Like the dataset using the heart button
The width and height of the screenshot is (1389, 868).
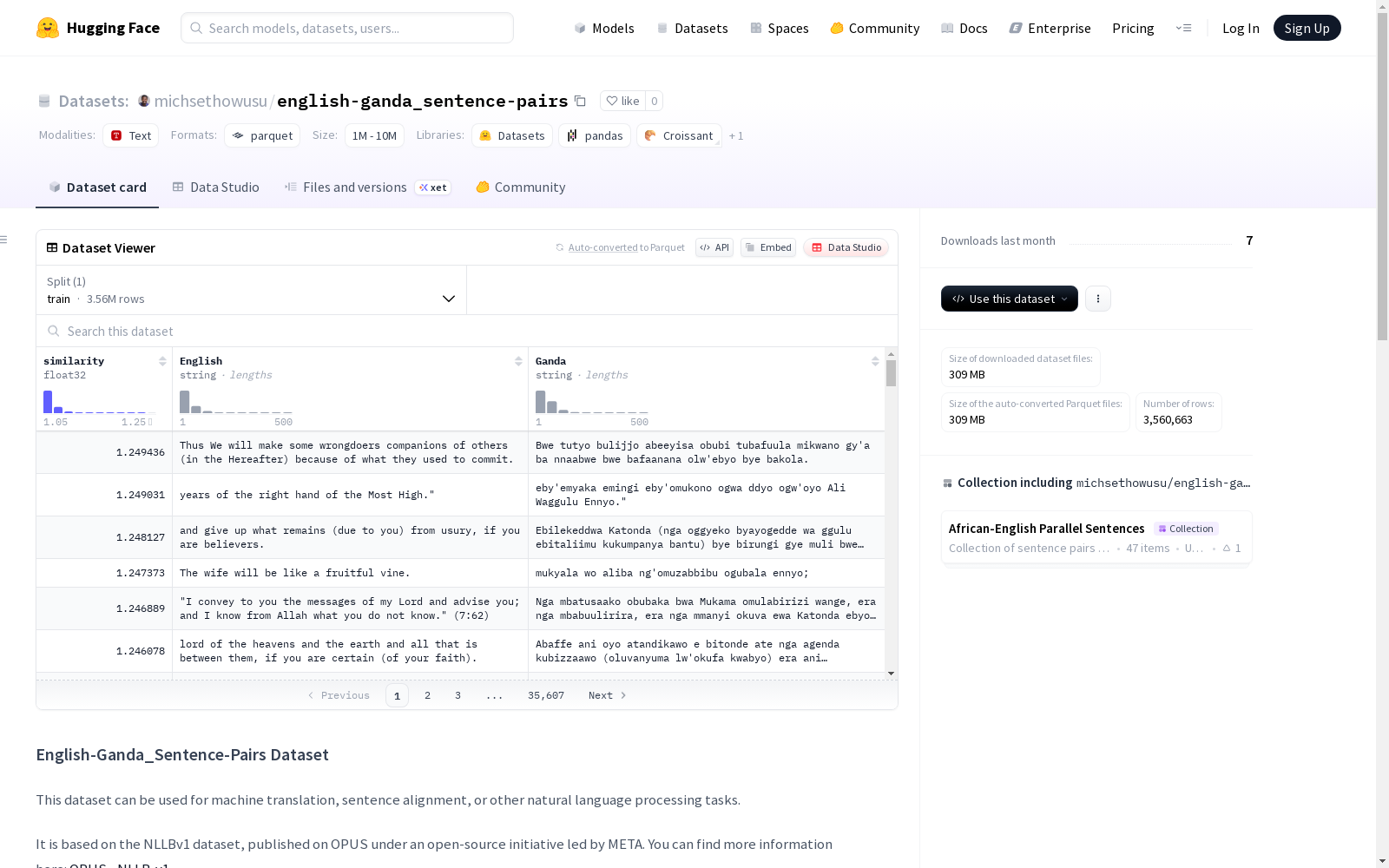(622, 101)
